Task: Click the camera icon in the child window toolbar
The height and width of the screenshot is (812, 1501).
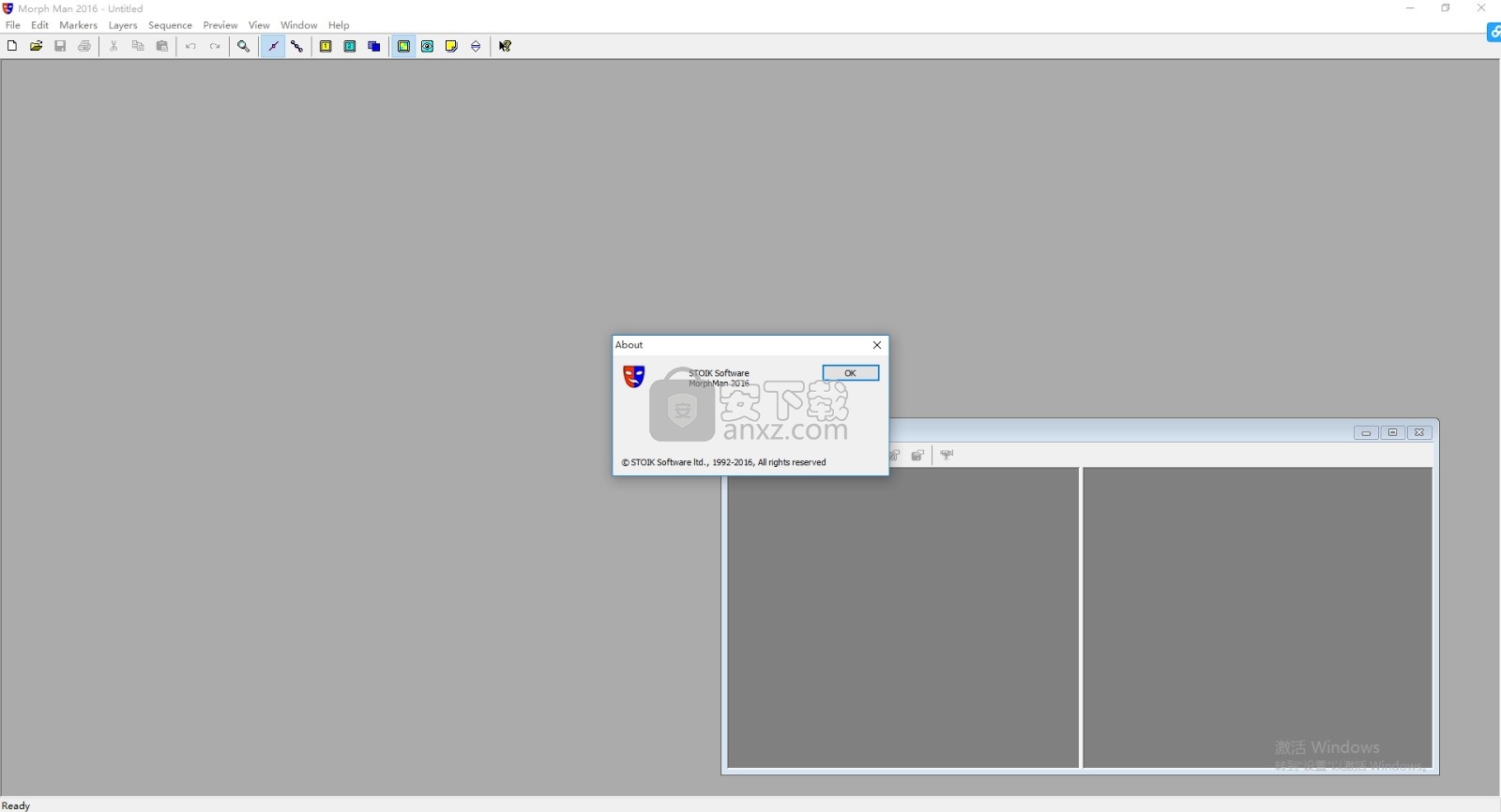Action: [x=947, y=455]
